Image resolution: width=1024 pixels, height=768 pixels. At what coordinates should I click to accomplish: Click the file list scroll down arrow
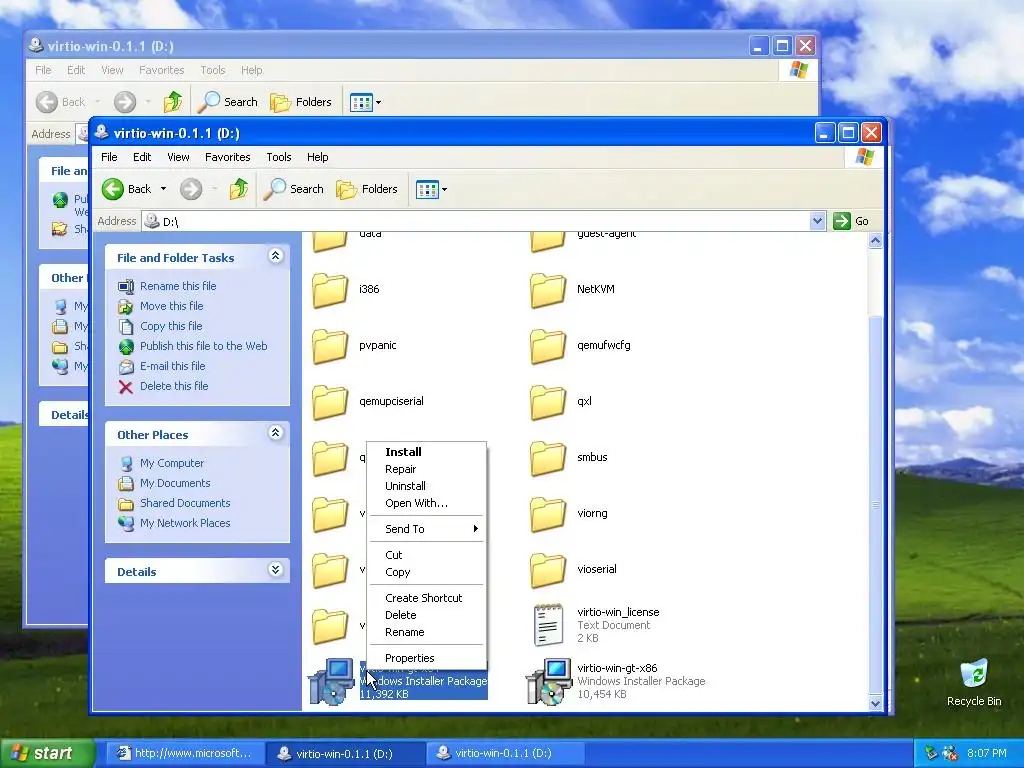(x=875, y=703)
